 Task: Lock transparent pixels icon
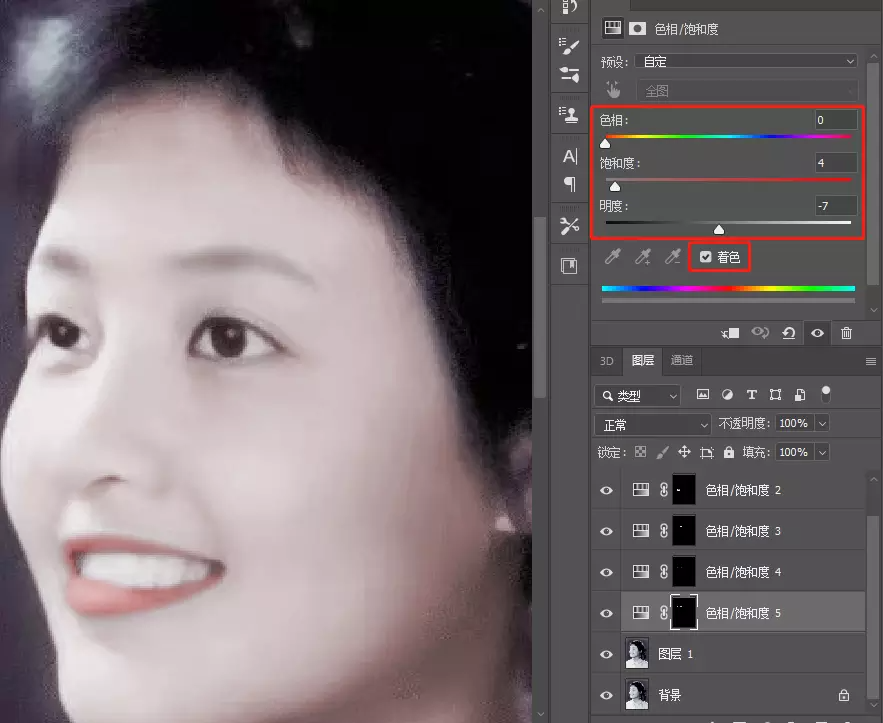[640, 452]
